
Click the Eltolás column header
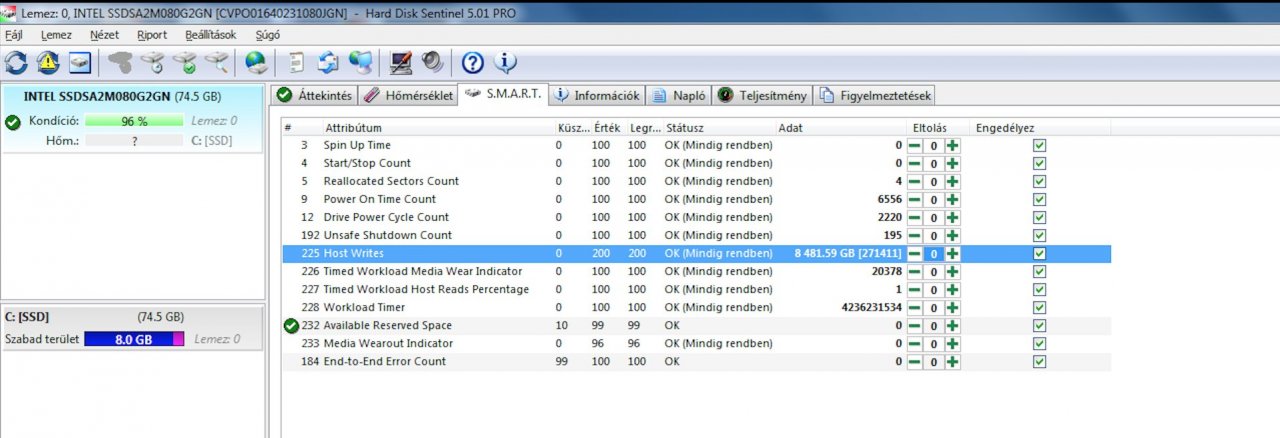pyautogui.click(x=937, y=128)
